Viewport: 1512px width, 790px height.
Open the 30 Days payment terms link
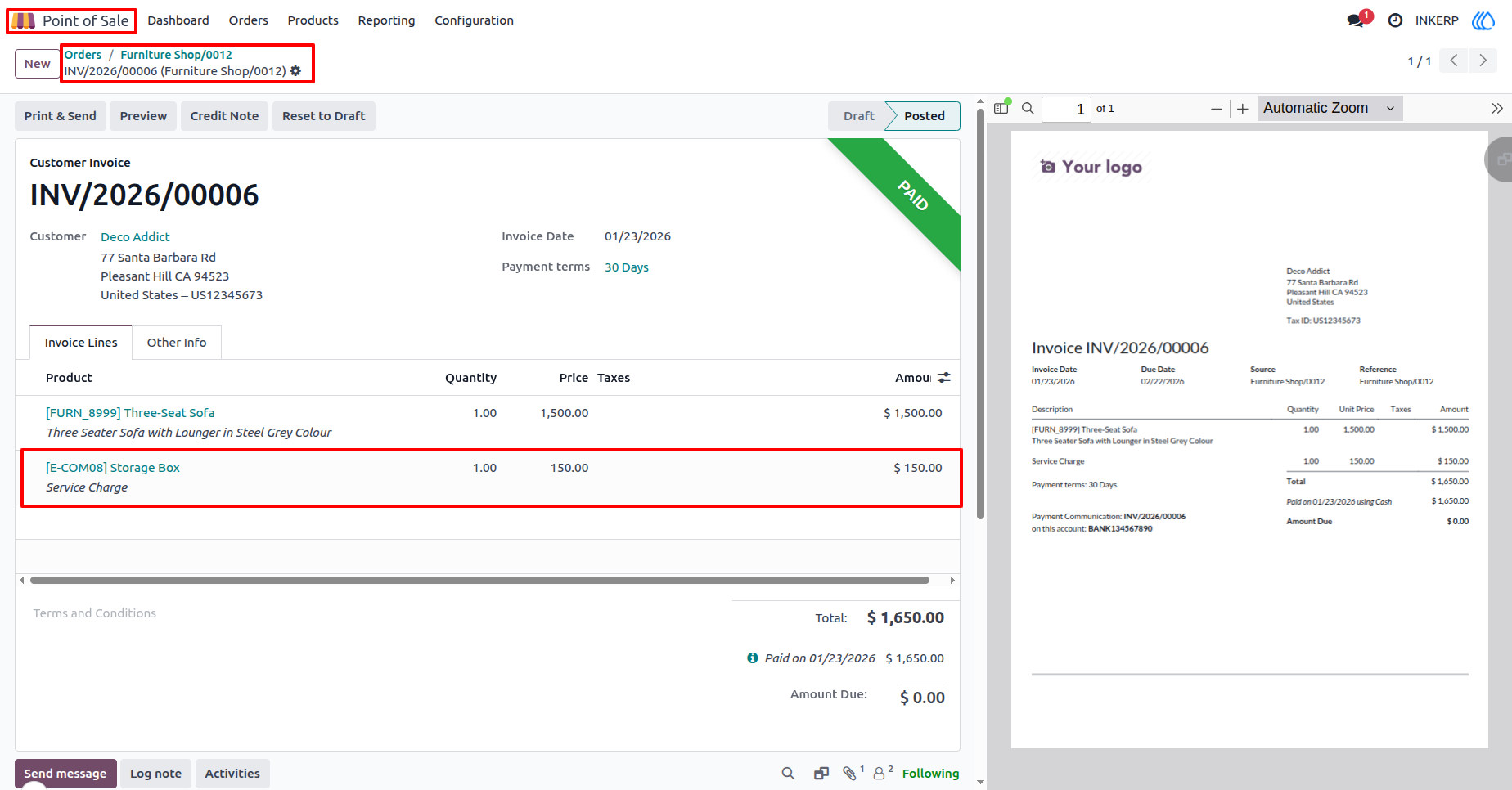(627, 267)
